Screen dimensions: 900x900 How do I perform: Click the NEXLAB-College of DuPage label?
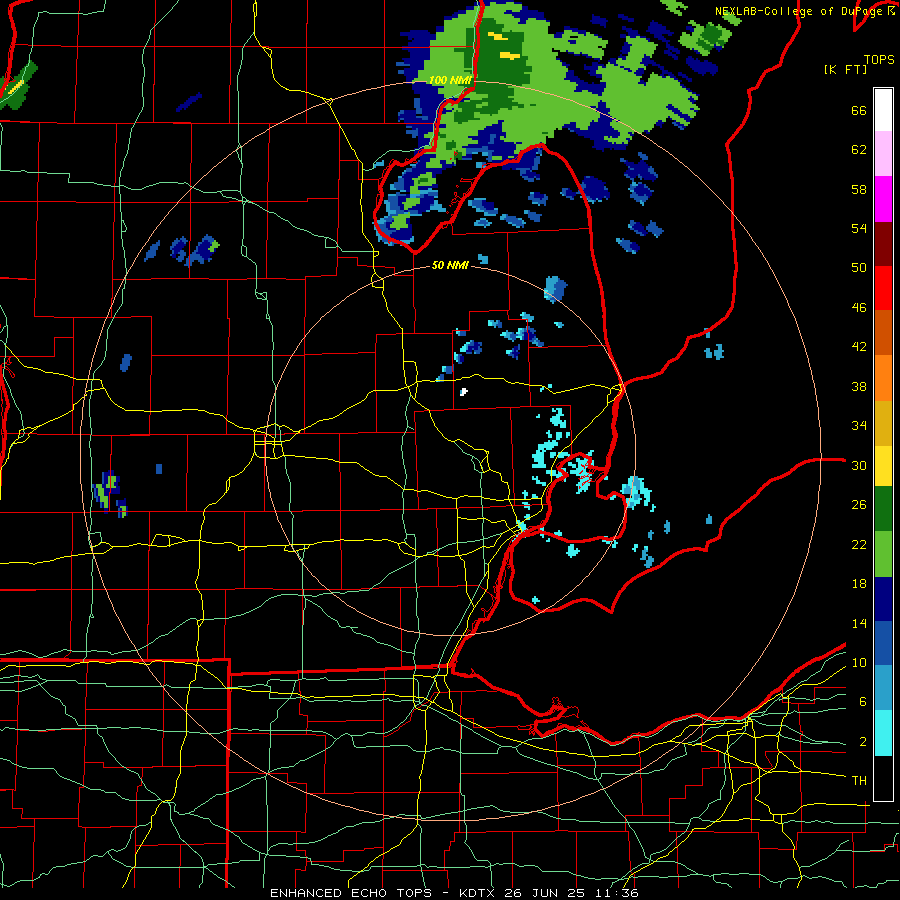click(x=805, y=10)
